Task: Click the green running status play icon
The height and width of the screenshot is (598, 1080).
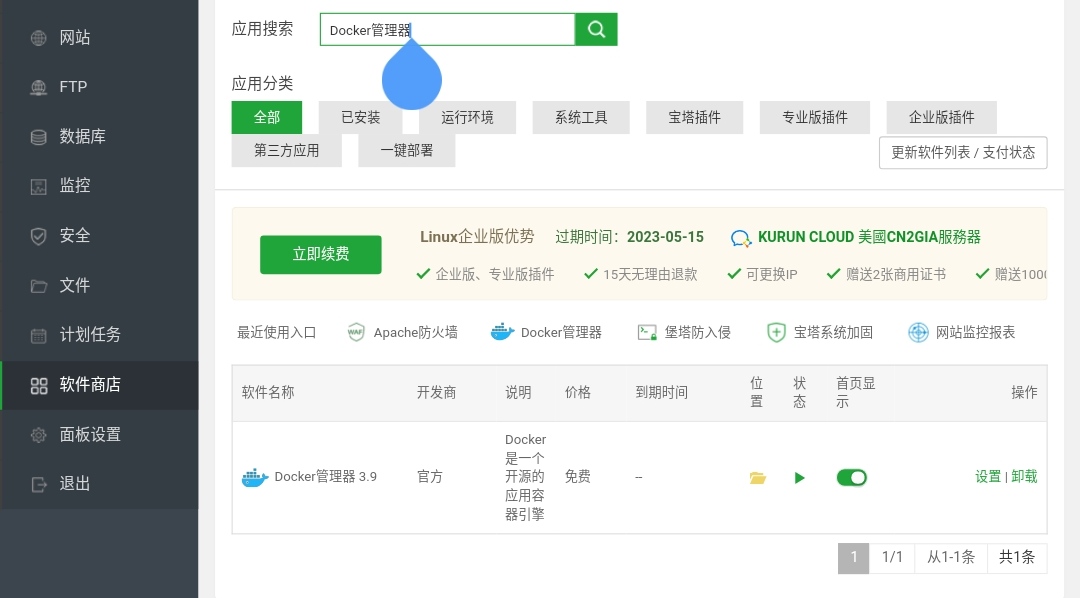Action: pos(800,477)
